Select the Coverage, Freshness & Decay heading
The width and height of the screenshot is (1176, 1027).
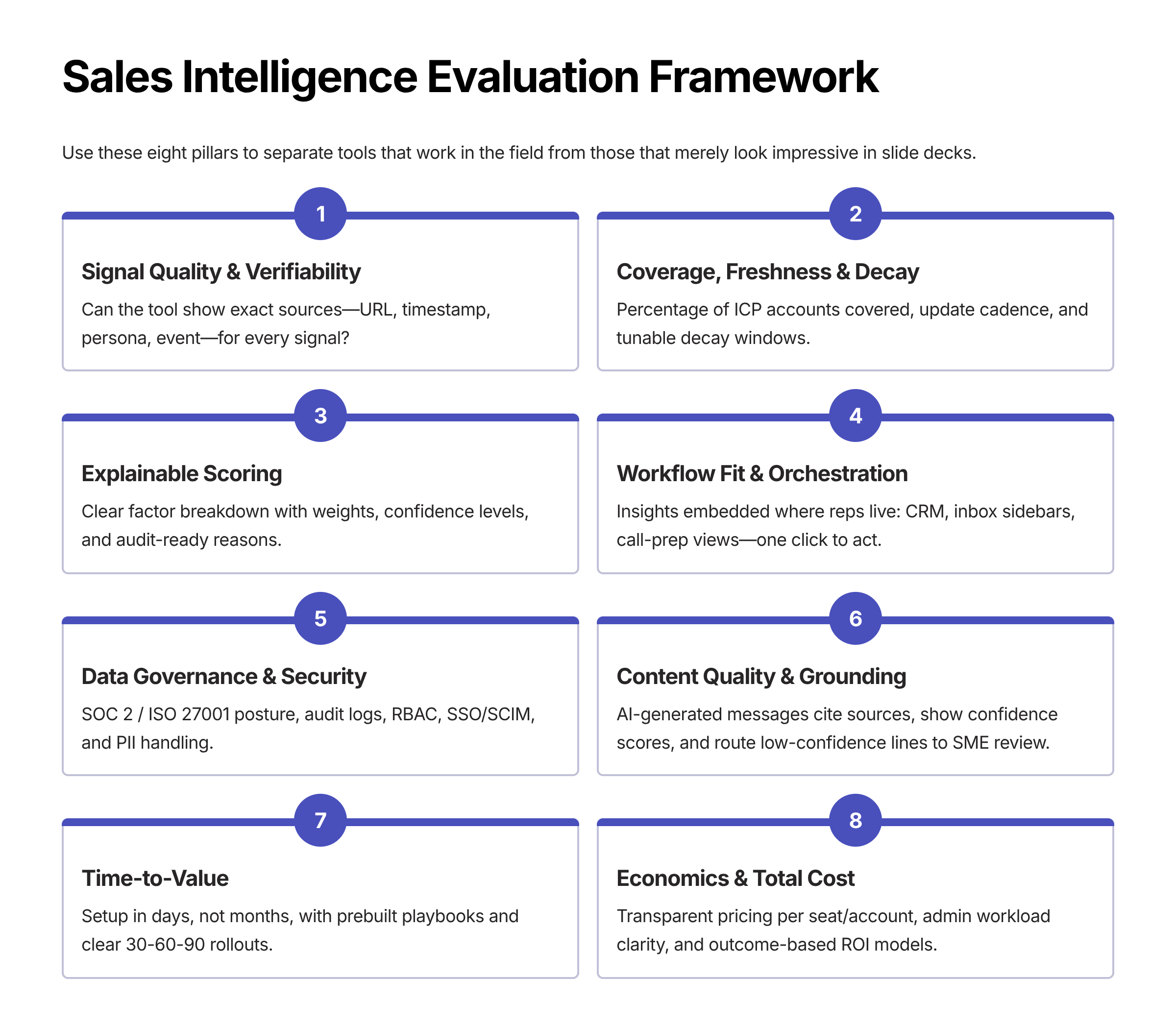tap(767, 271)
